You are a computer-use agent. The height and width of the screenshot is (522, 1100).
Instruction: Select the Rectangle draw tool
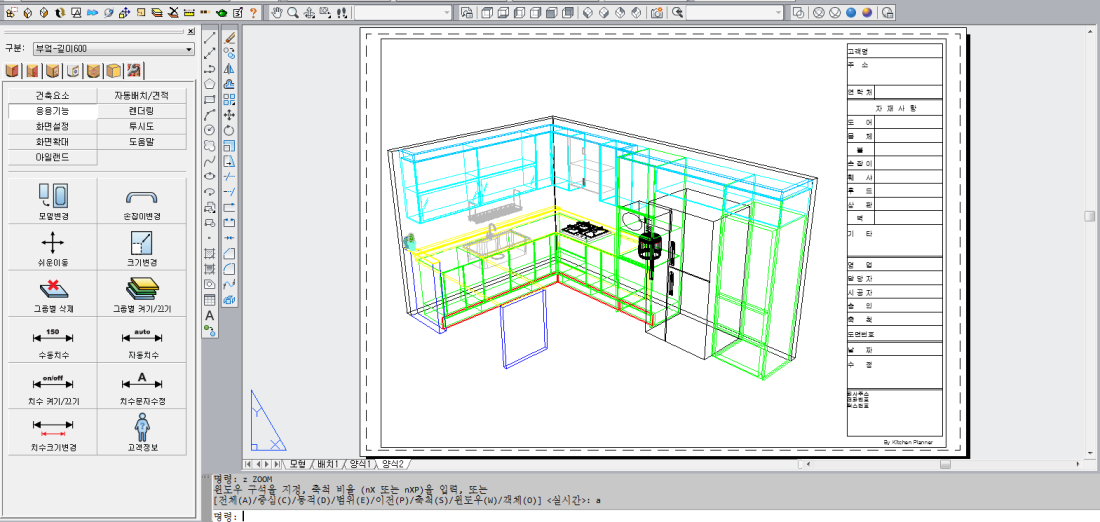[x=209, y=99]
